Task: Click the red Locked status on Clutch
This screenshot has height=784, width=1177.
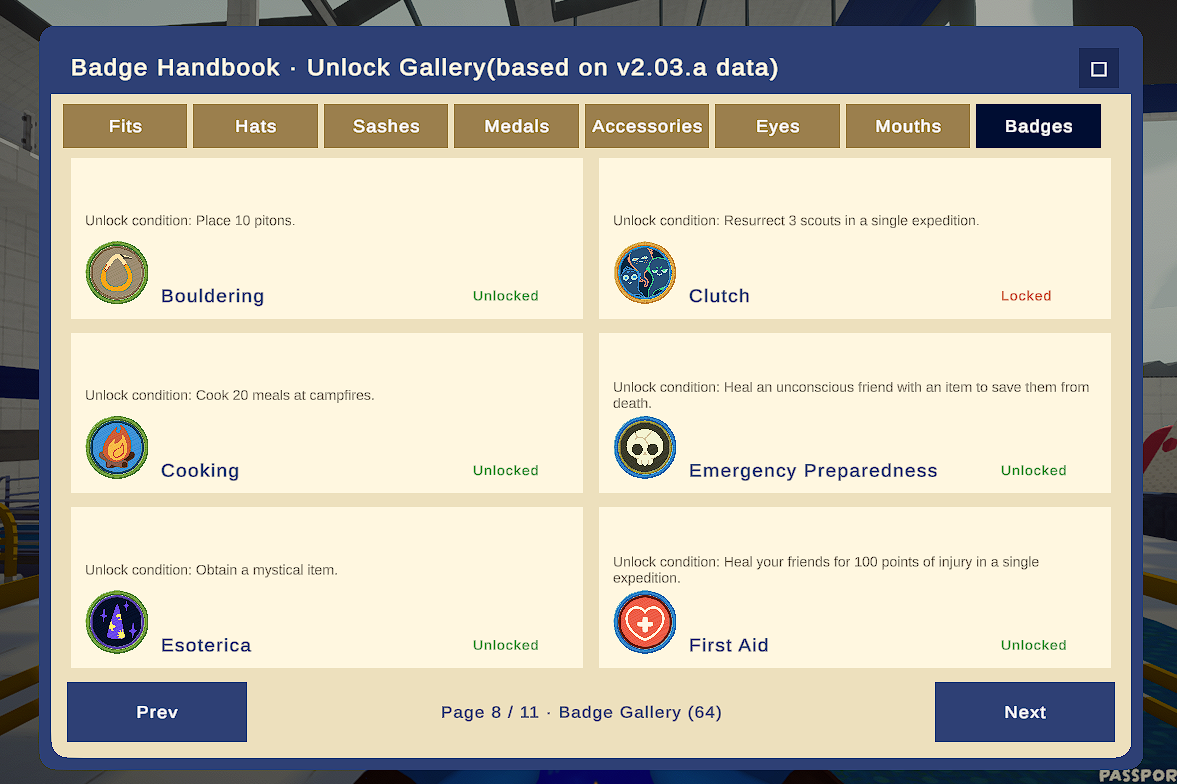Action: point(1025,296)
